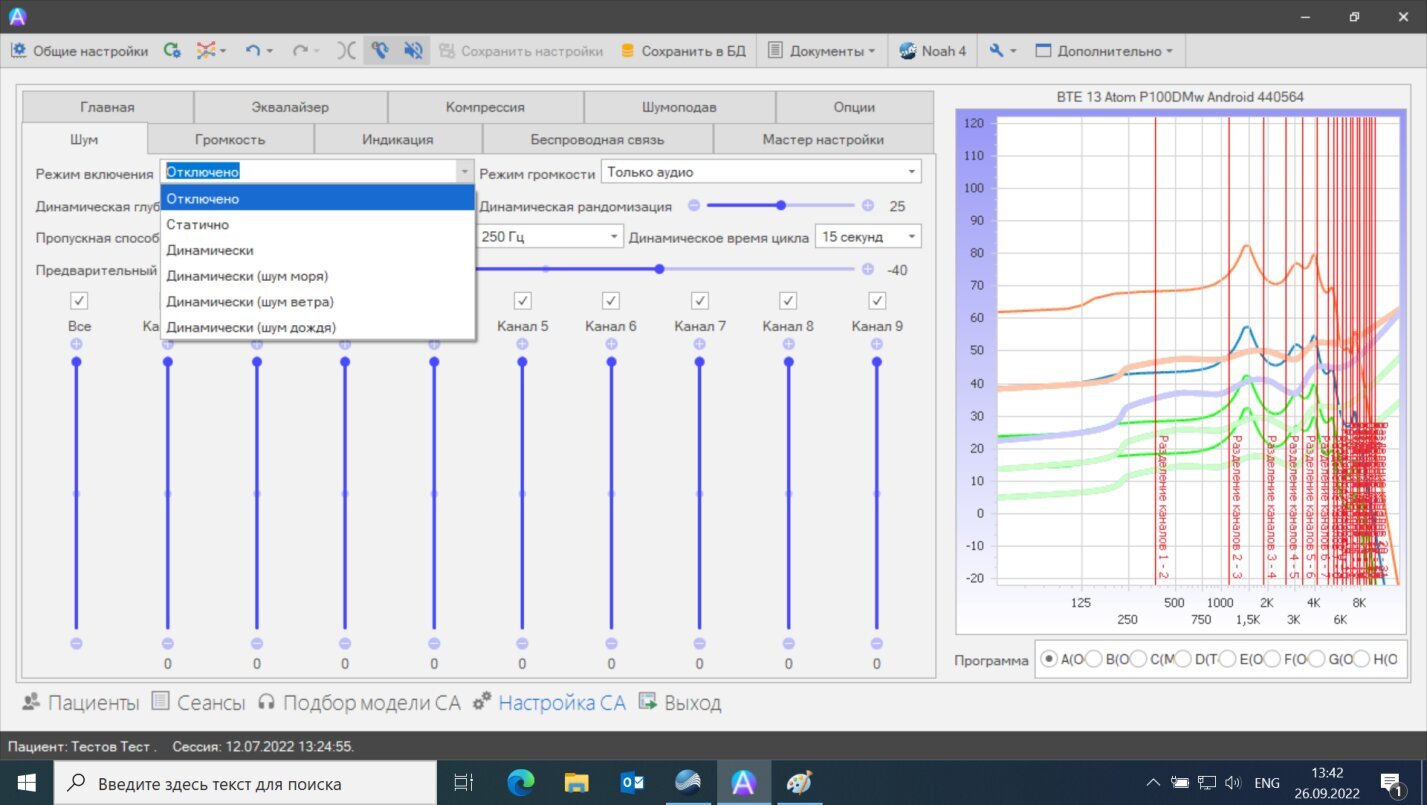Click the redo arrow icon

tap(300, 51)
